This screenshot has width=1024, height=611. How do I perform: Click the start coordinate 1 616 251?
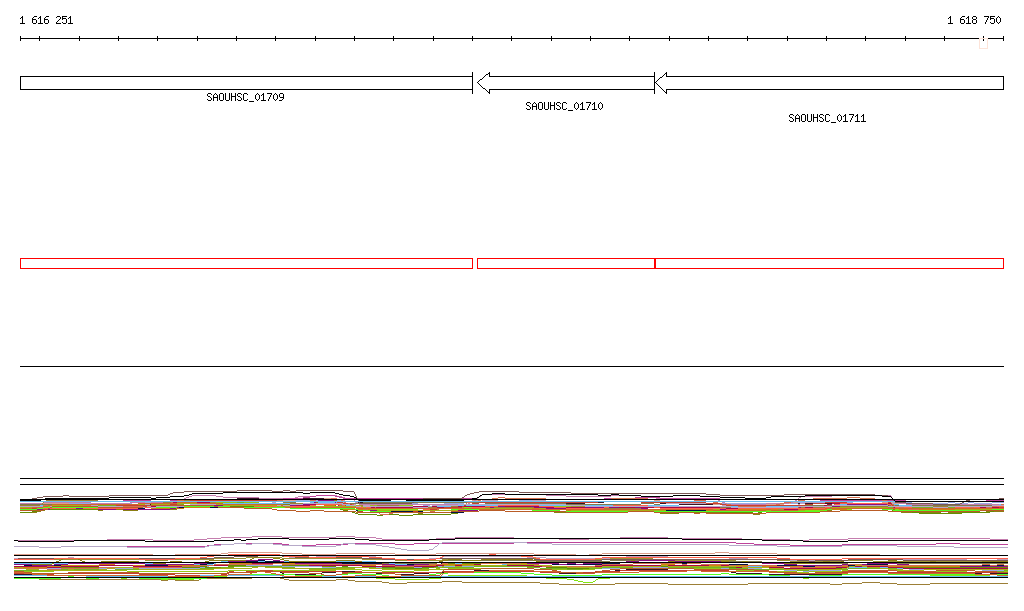pyautogui.click(x=46, y=20)
